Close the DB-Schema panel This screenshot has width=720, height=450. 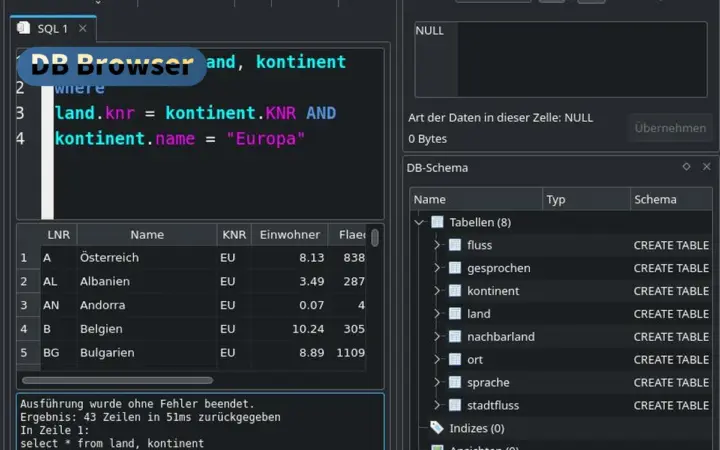[x=707, y=167]
